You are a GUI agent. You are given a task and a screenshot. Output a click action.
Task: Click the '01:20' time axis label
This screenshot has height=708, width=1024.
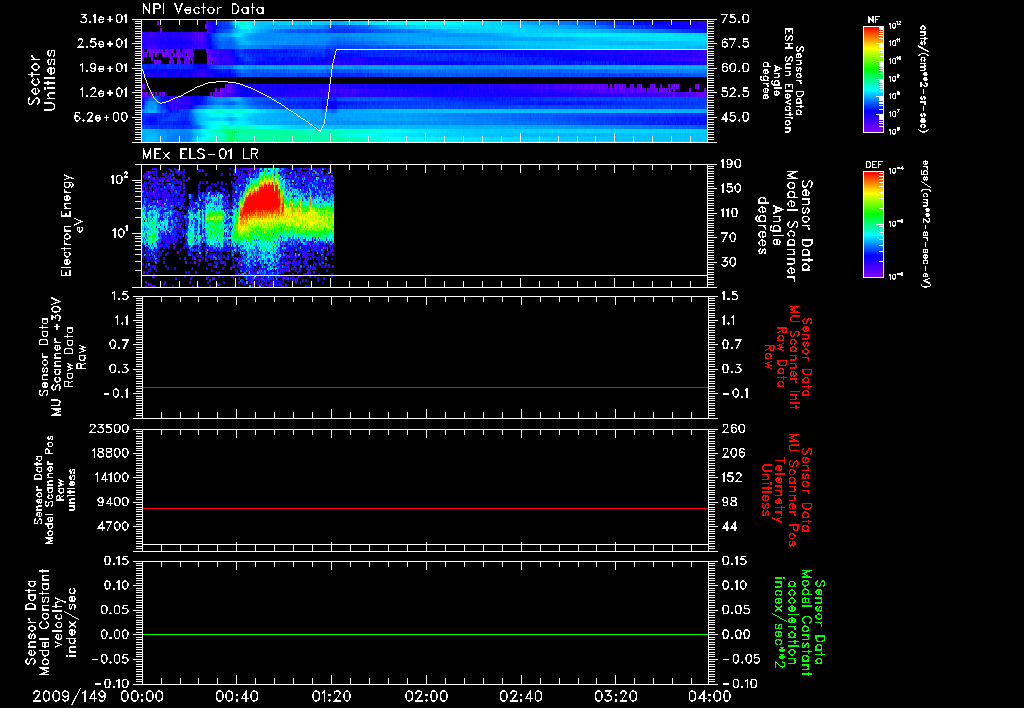click(x=331, y=696)
